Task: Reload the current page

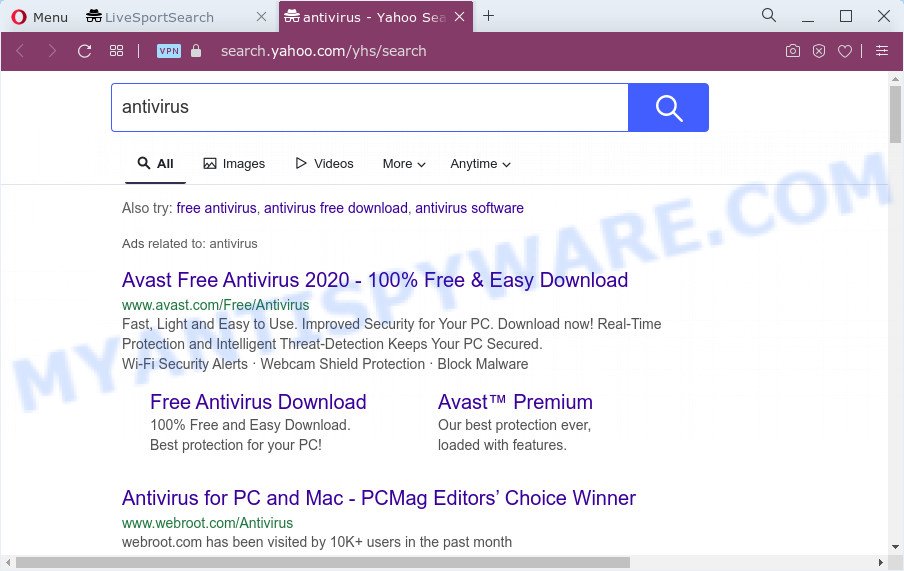Action: pyautogui.click(x=84, y=51)
